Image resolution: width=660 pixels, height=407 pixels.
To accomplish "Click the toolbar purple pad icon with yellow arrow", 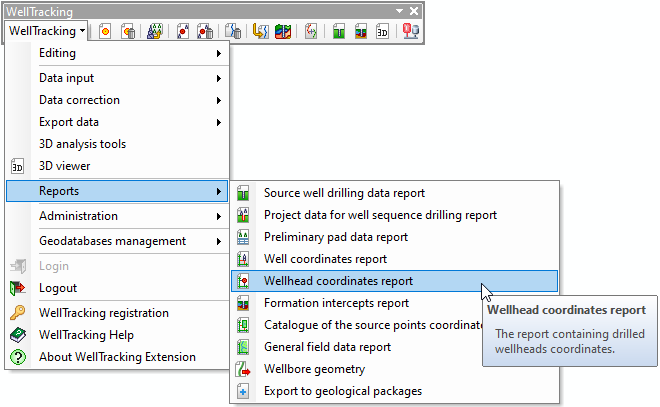I will pyautogui.click(x=154, y=31).
